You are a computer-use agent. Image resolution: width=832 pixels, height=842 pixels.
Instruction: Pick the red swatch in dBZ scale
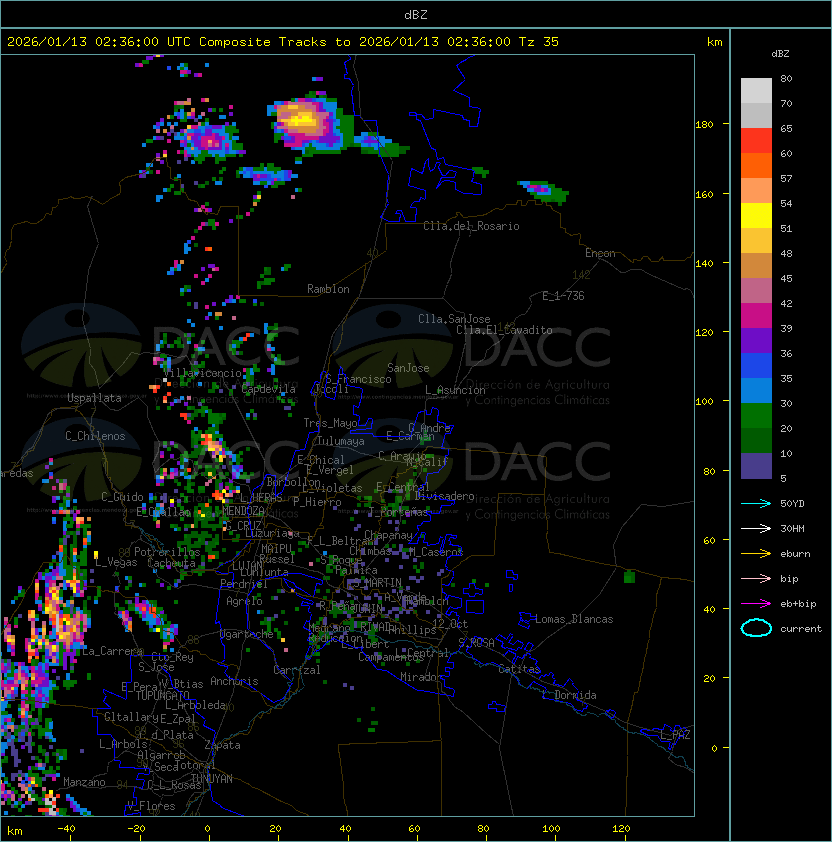(x=756, y=141)
